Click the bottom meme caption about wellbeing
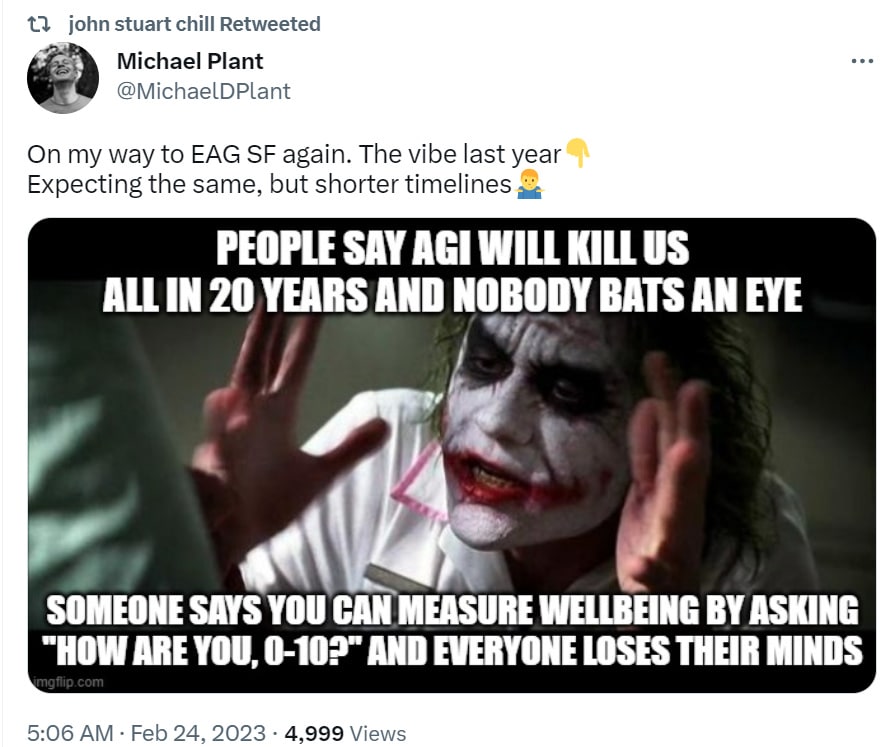 (x=453, y=630)
